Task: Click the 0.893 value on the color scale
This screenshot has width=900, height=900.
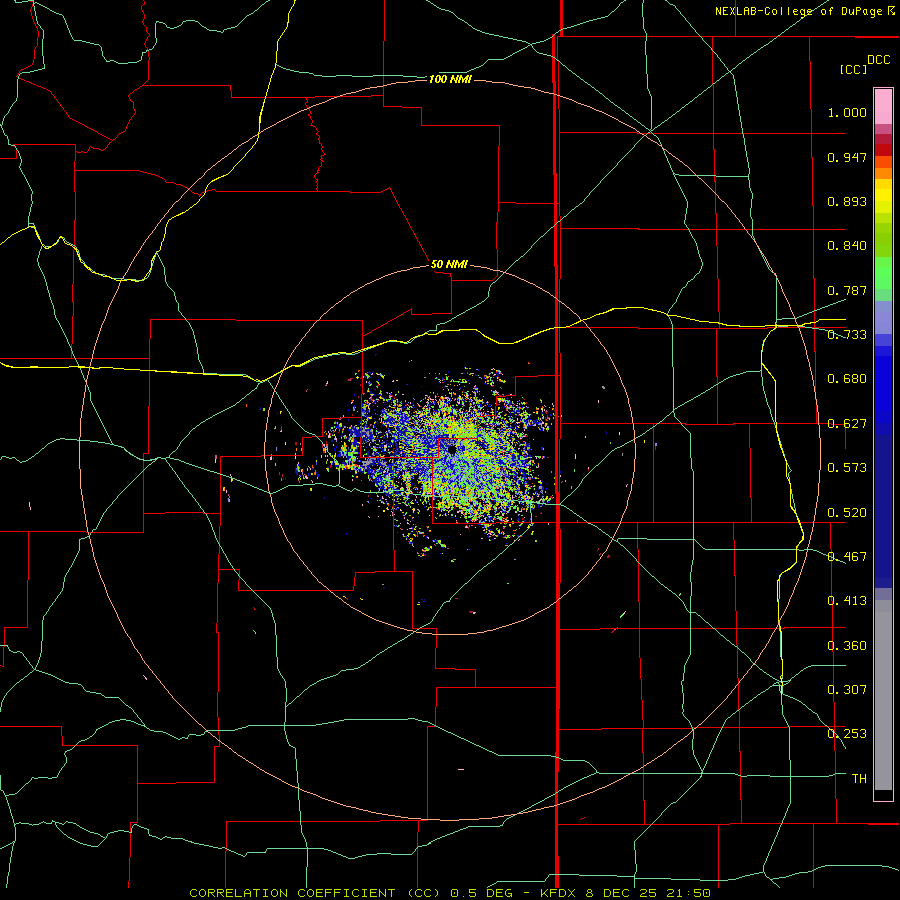Action: 847,201
